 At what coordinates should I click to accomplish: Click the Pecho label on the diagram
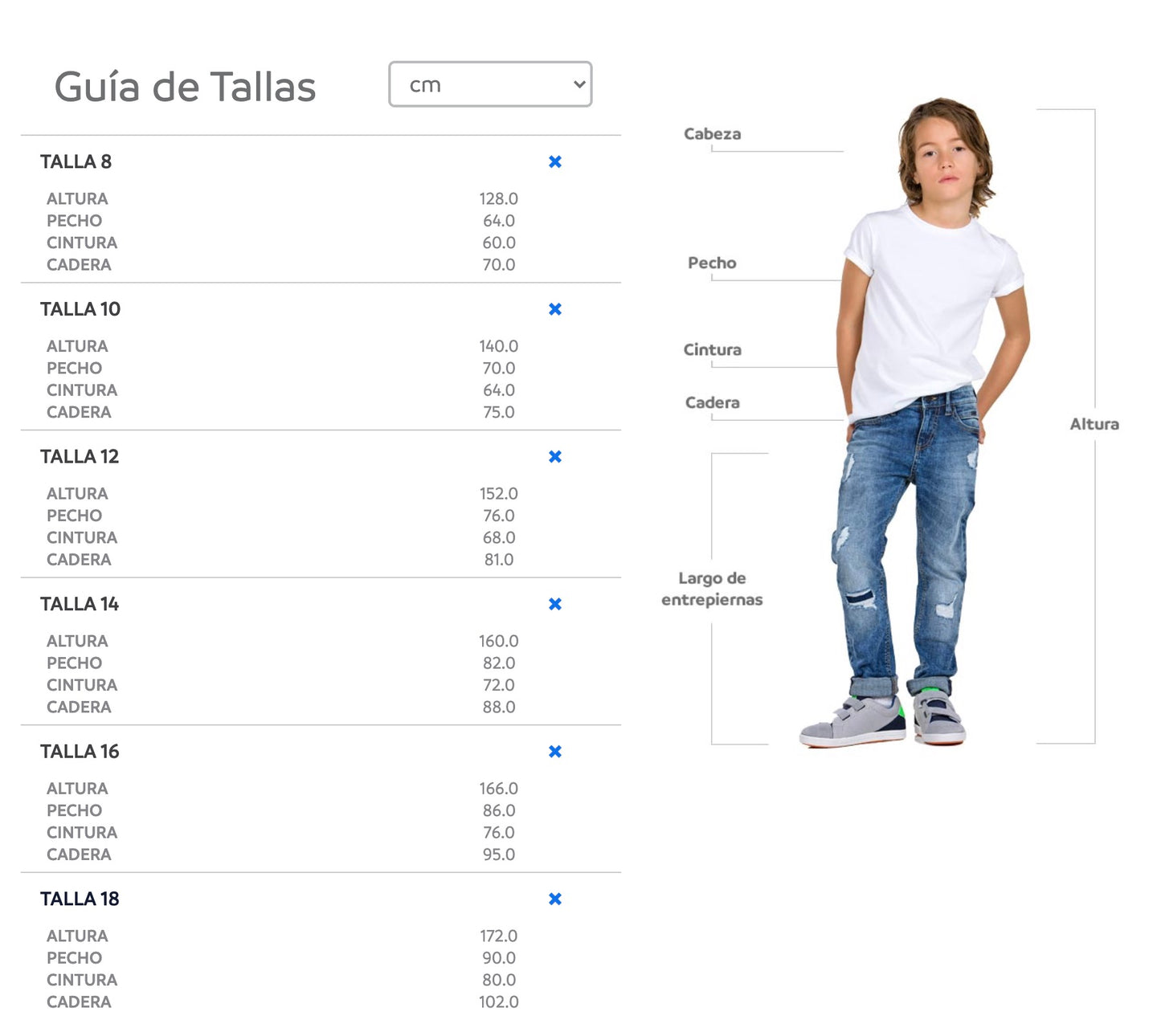712,263
